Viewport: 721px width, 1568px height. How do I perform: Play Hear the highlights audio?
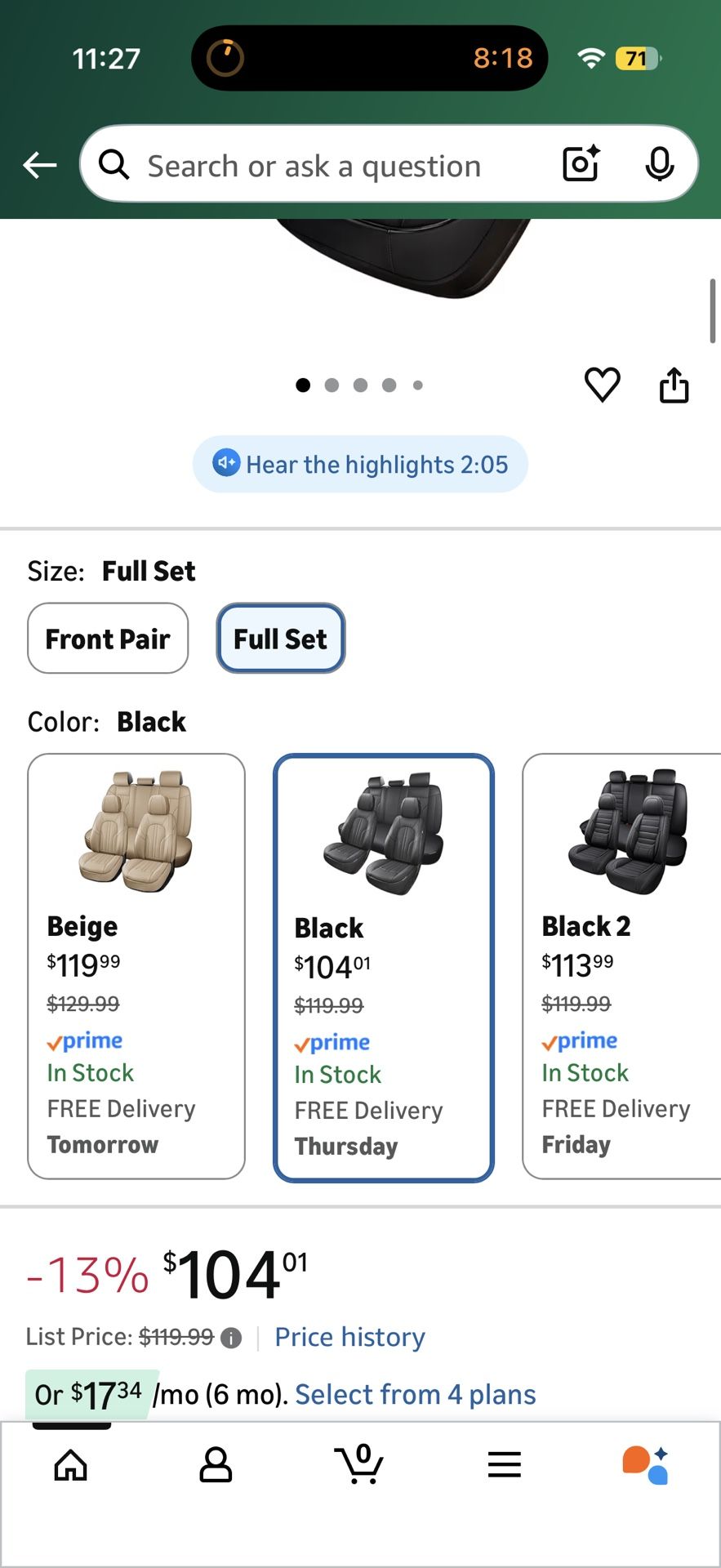tap(360, 464)
